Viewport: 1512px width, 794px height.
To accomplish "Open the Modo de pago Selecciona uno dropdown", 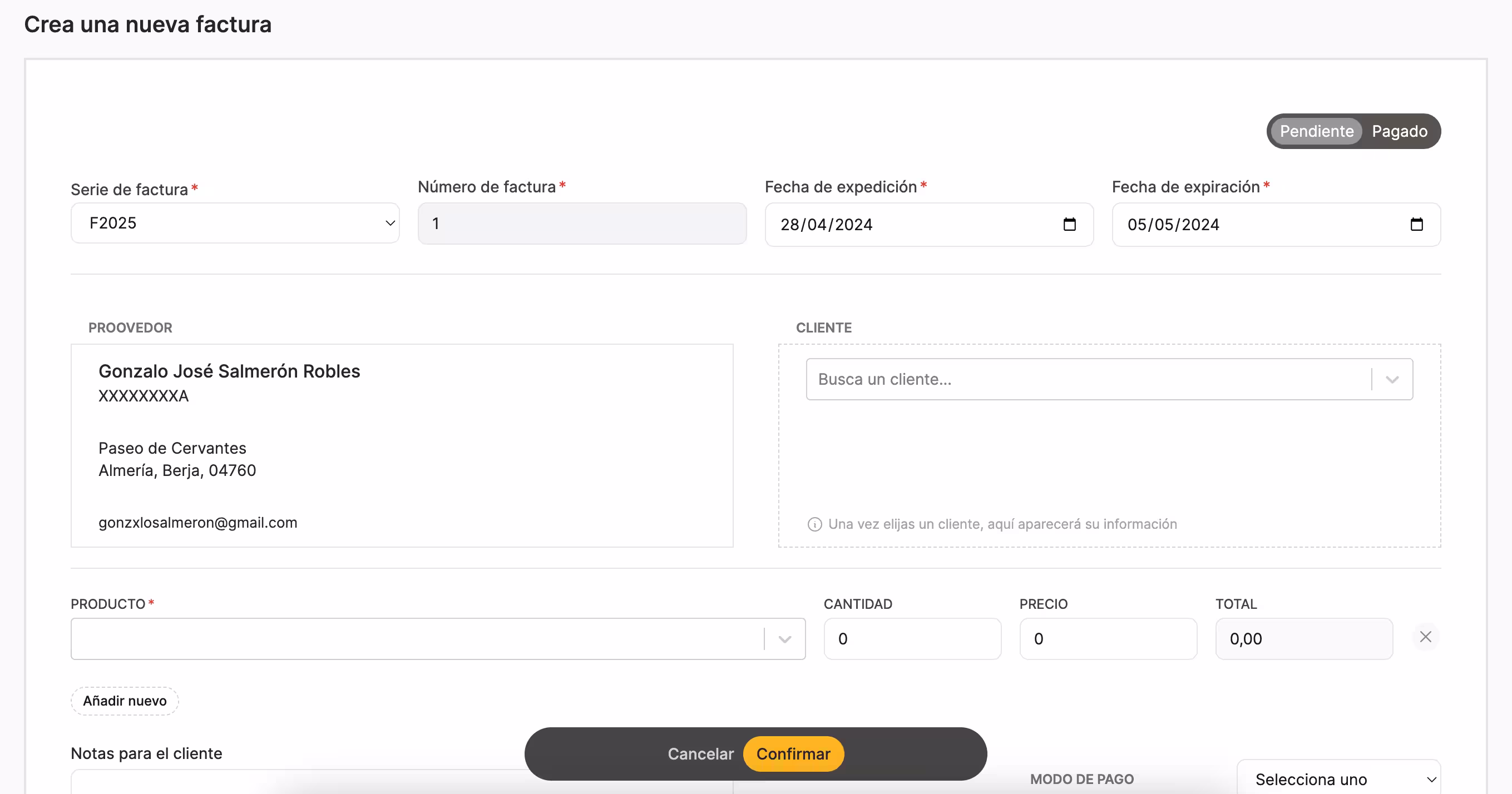I will pos(1338,779).
